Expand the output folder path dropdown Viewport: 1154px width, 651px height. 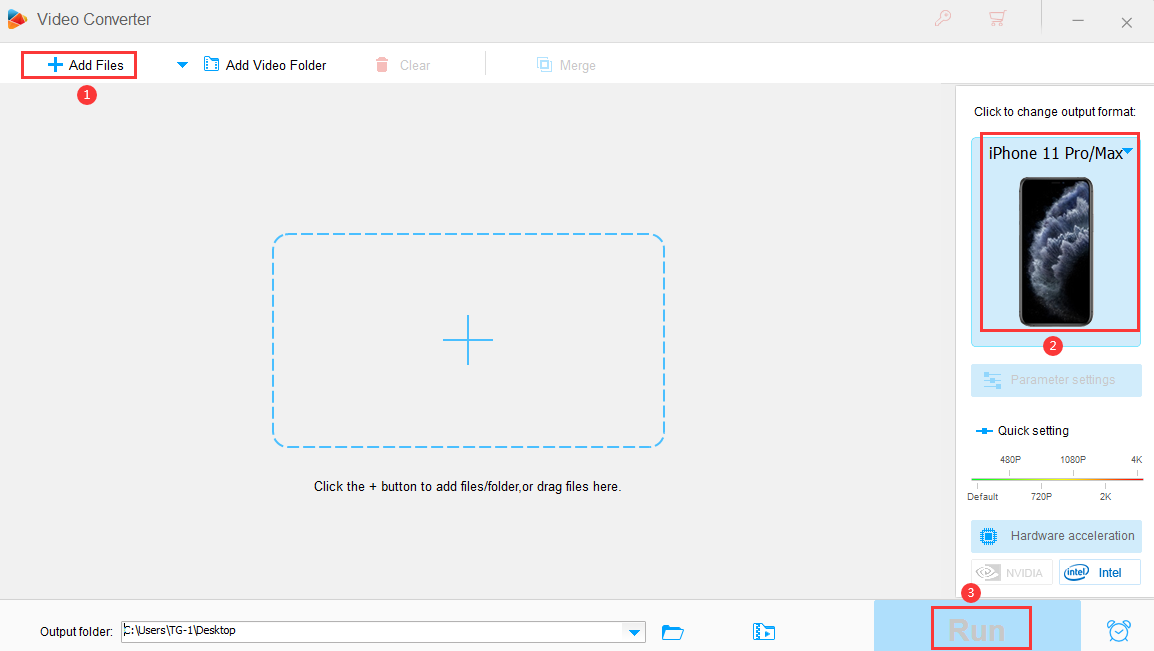click(x=634, y=632)
